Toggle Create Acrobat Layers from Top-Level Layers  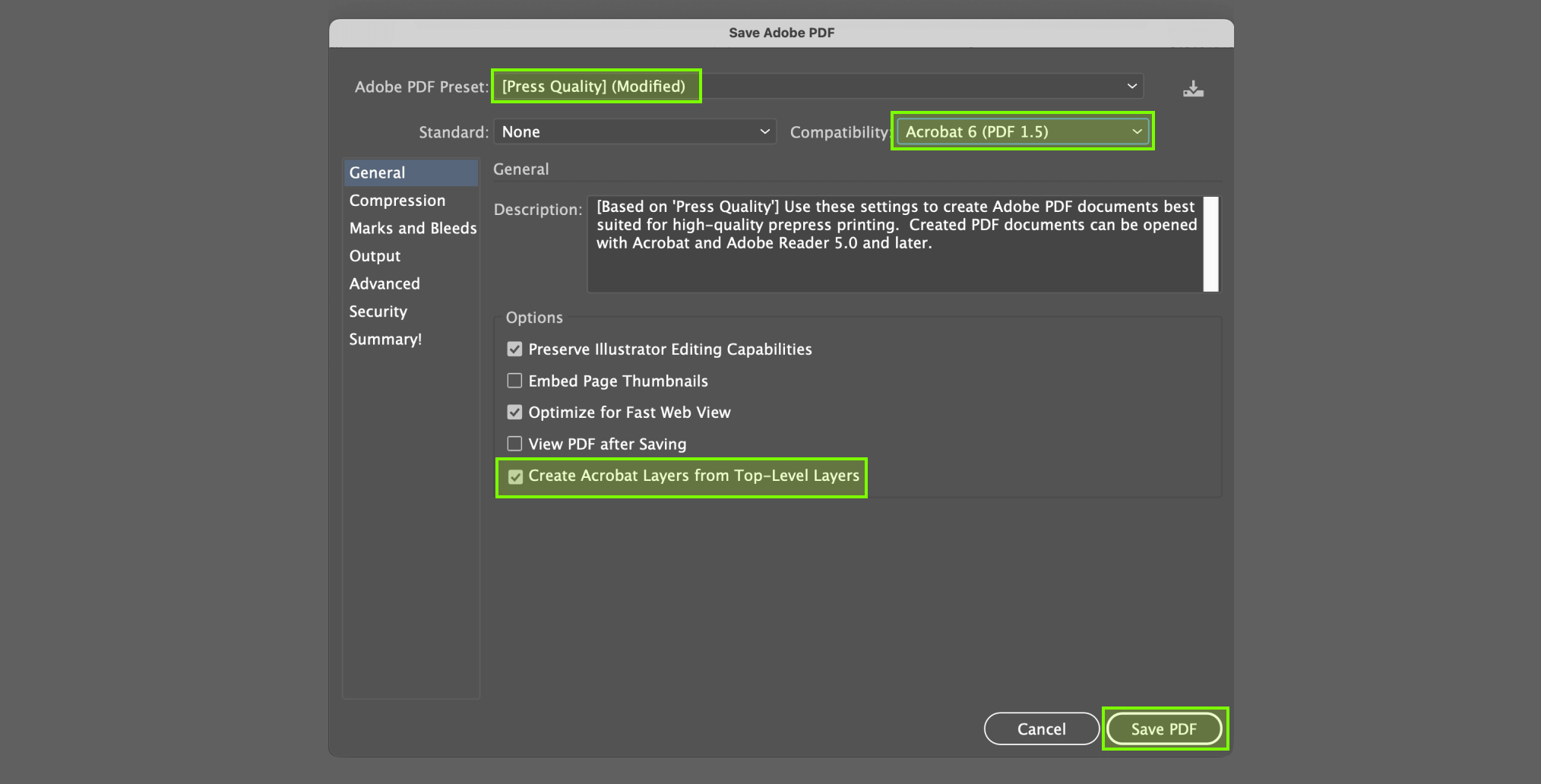(x=515, y=476)
